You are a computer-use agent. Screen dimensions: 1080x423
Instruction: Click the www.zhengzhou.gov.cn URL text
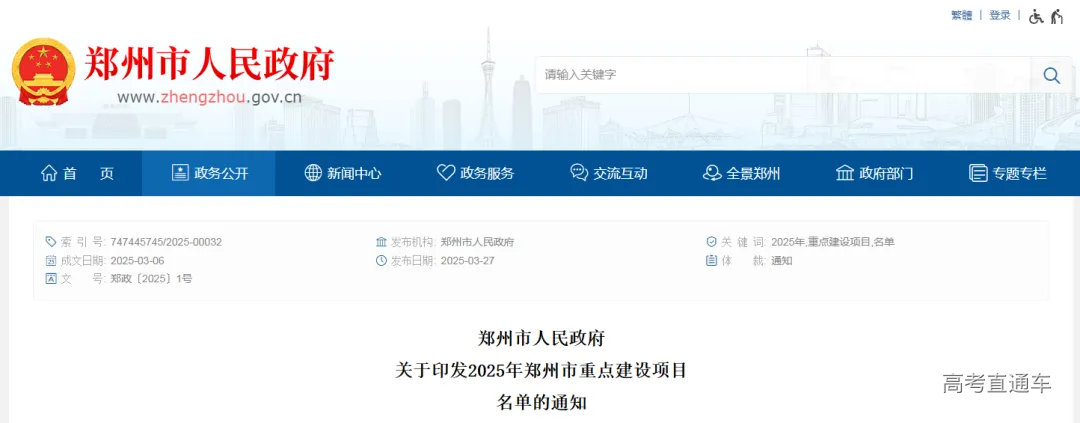click(209, 97)
